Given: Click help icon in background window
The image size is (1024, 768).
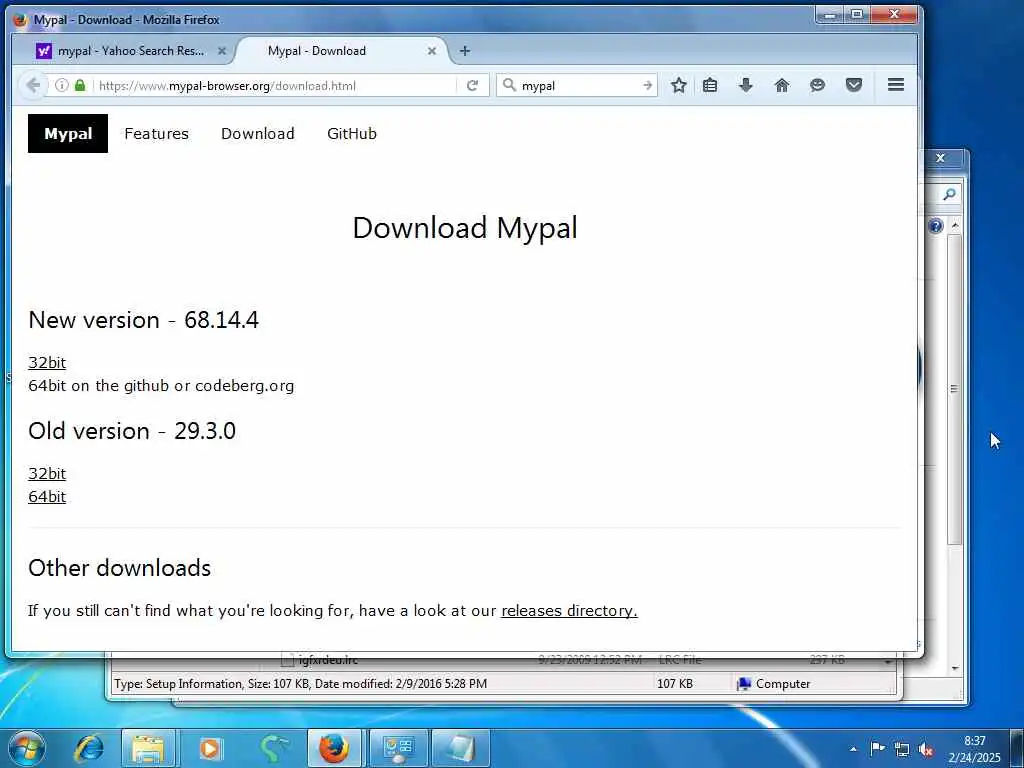Looking at the screenshot, I should pyautogui.click(x=935, y=226).
